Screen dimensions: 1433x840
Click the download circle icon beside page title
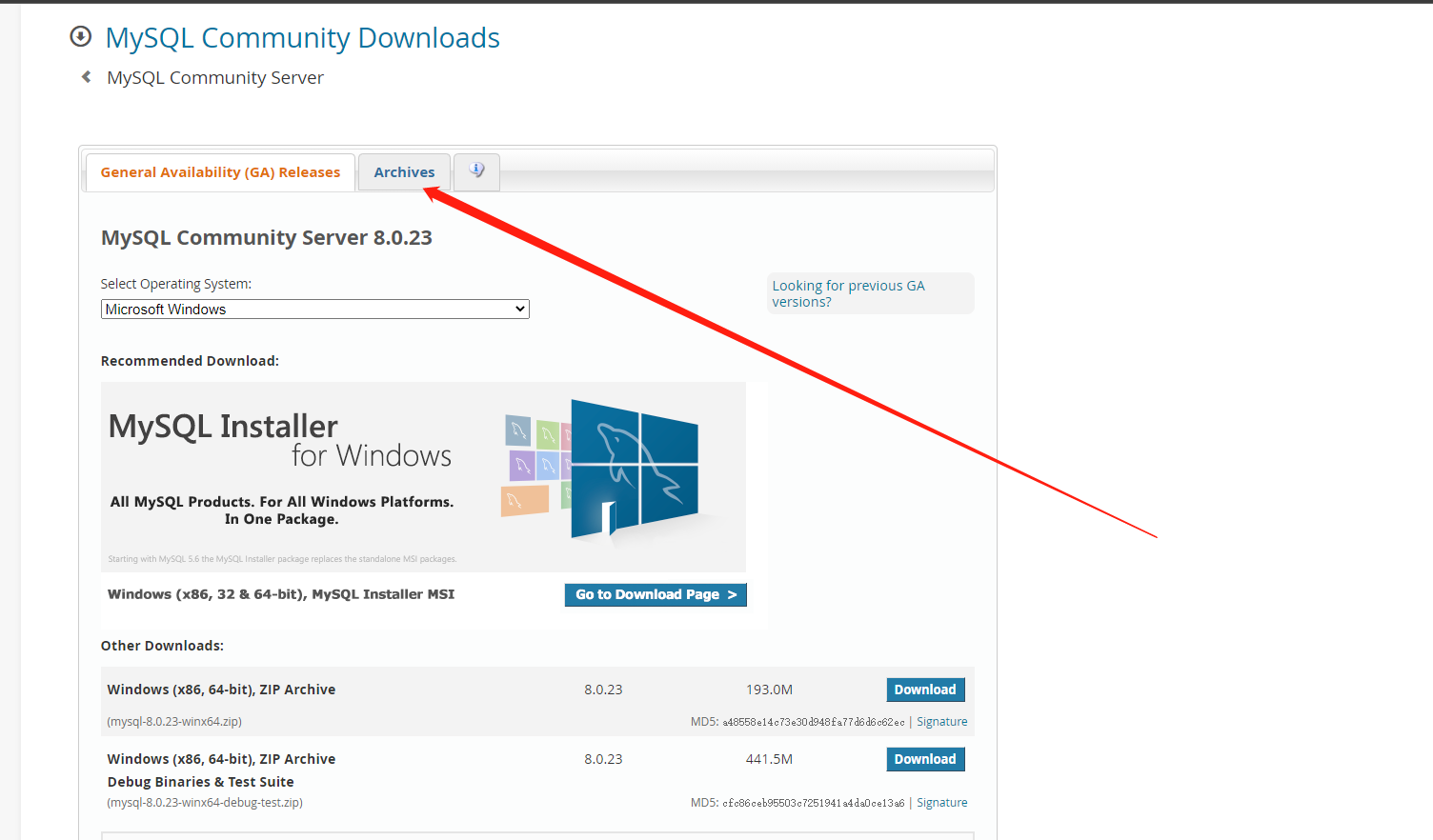point(81,36)
